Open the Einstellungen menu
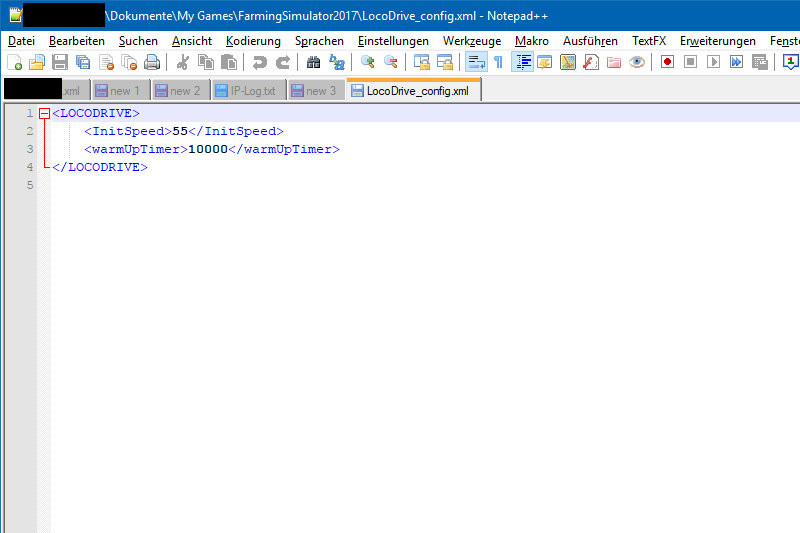Viewport: 800px width, 533px height. 393,41
